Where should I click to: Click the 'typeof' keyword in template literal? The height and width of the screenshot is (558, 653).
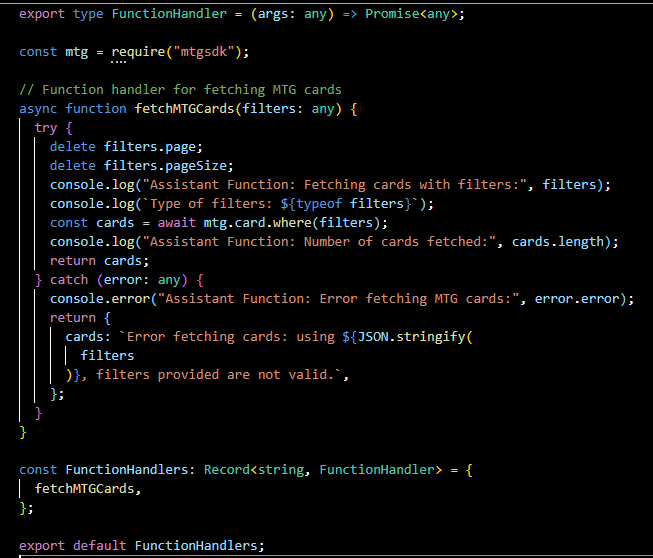pyautogui.click(x=319, y=204)
